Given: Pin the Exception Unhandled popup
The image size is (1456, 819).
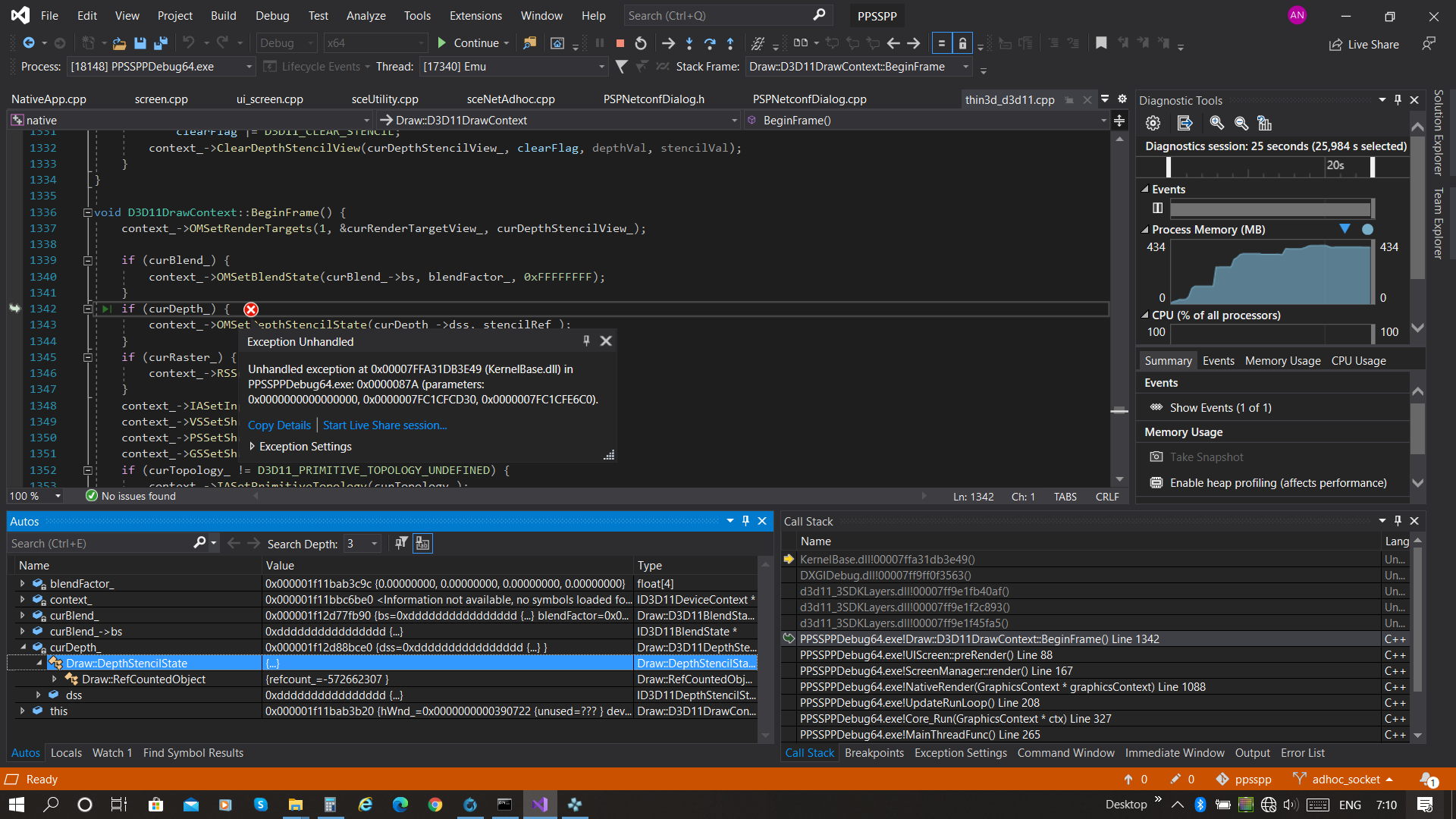Looking at the screenshot, I should (x=586, y=341).
